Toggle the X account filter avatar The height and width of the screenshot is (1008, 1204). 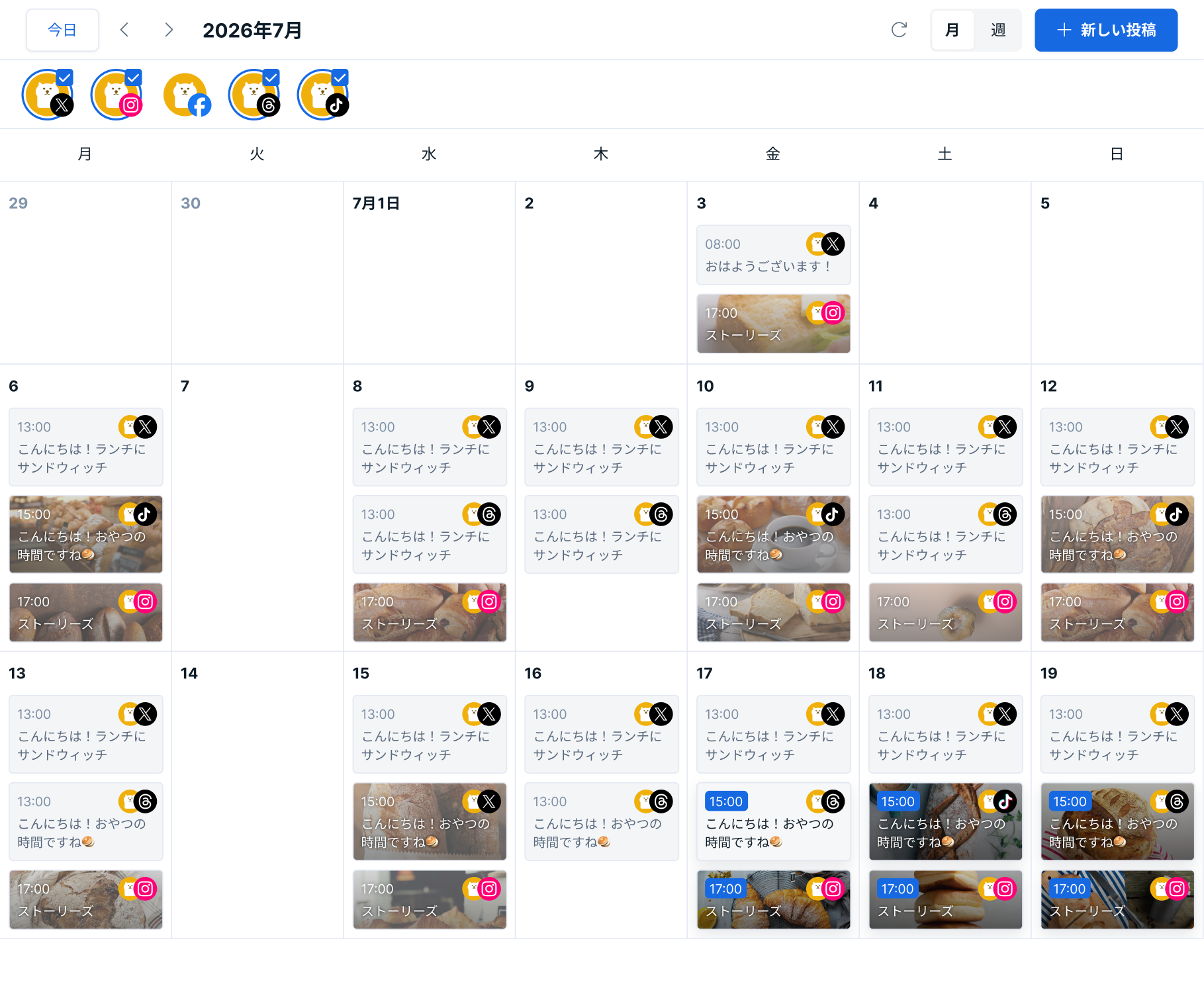[x=48, y=95]
